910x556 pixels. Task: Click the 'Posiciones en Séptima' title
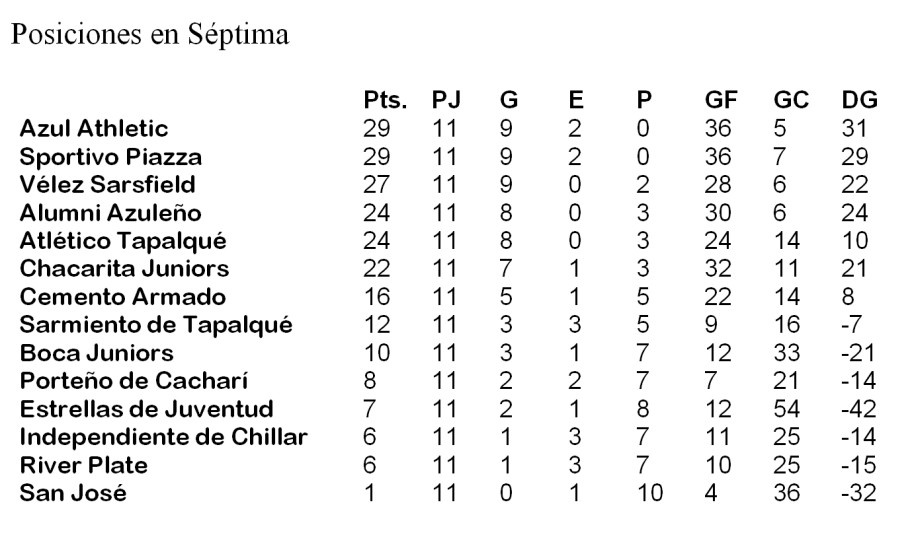pyautogui.click(x=150, y=35)
